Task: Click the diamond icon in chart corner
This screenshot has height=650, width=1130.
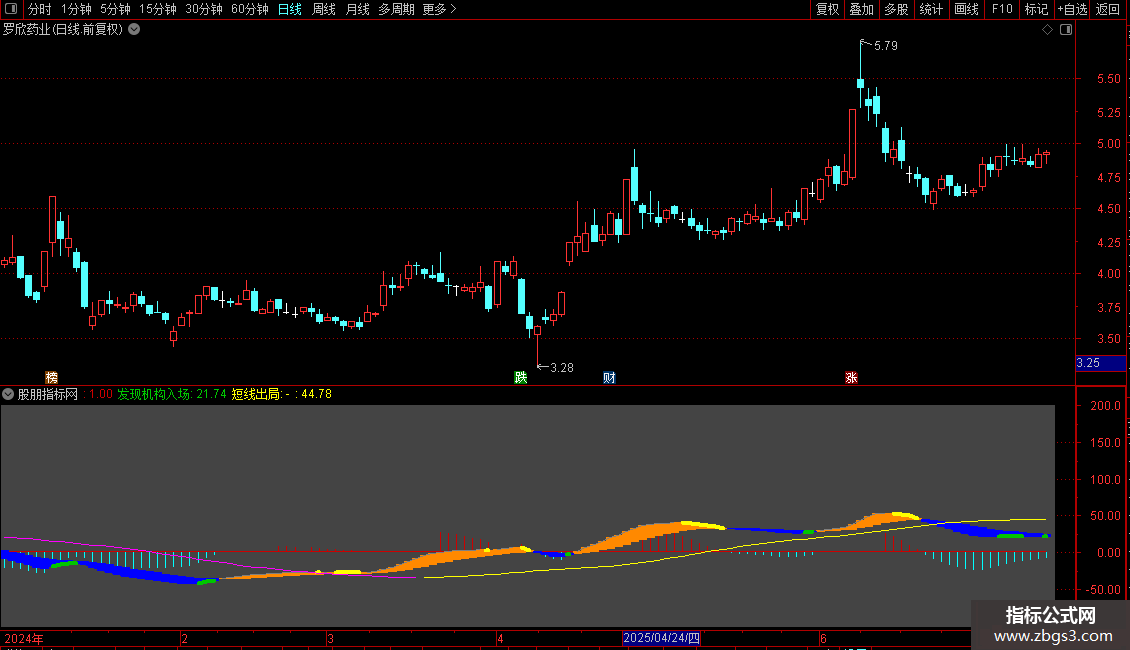Action: coord(1048,30)
